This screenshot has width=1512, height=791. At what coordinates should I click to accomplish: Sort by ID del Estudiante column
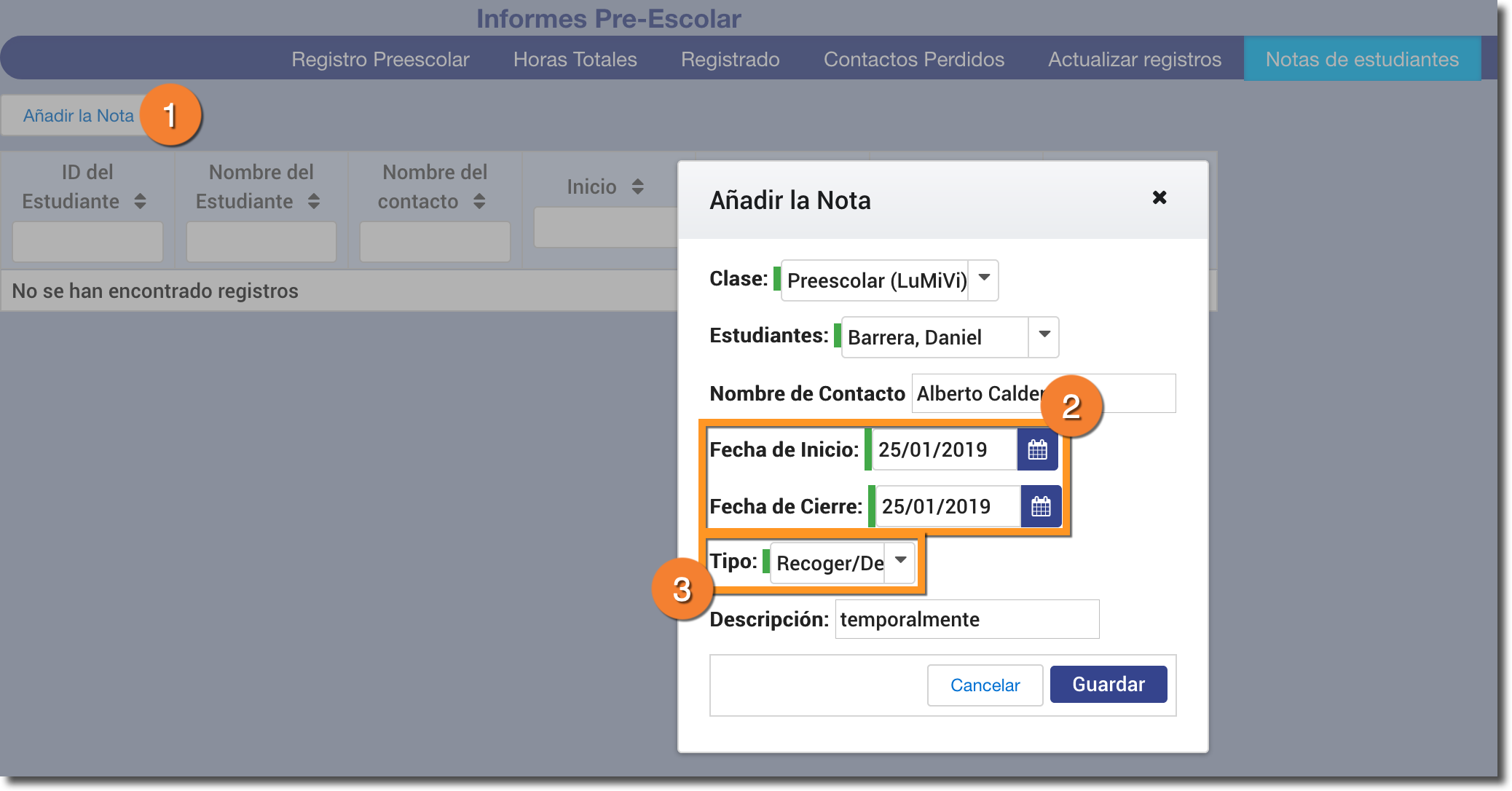(140, 201)
